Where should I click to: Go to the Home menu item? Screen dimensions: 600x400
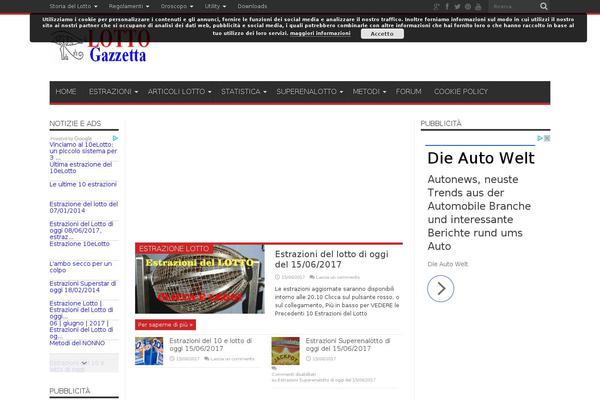(x=66, y=91)
